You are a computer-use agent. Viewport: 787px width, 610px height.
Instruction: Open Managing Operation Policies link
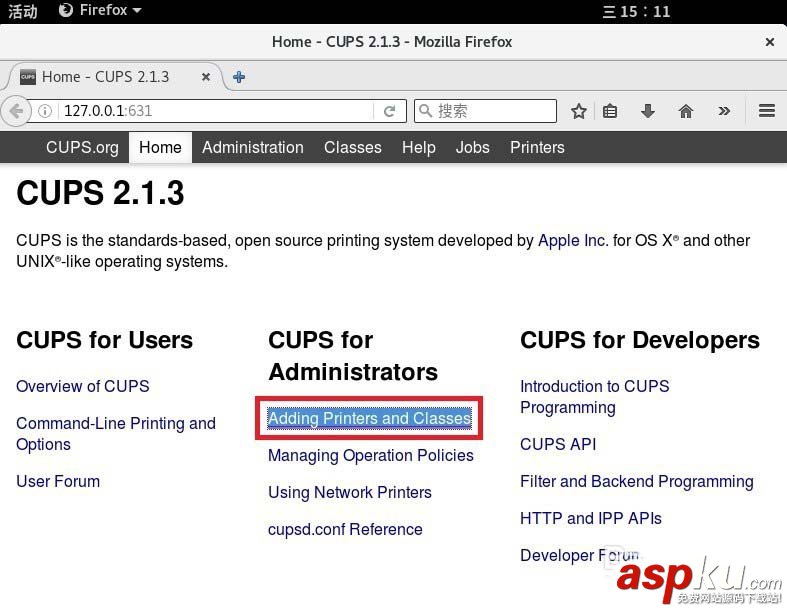(370, 455)
